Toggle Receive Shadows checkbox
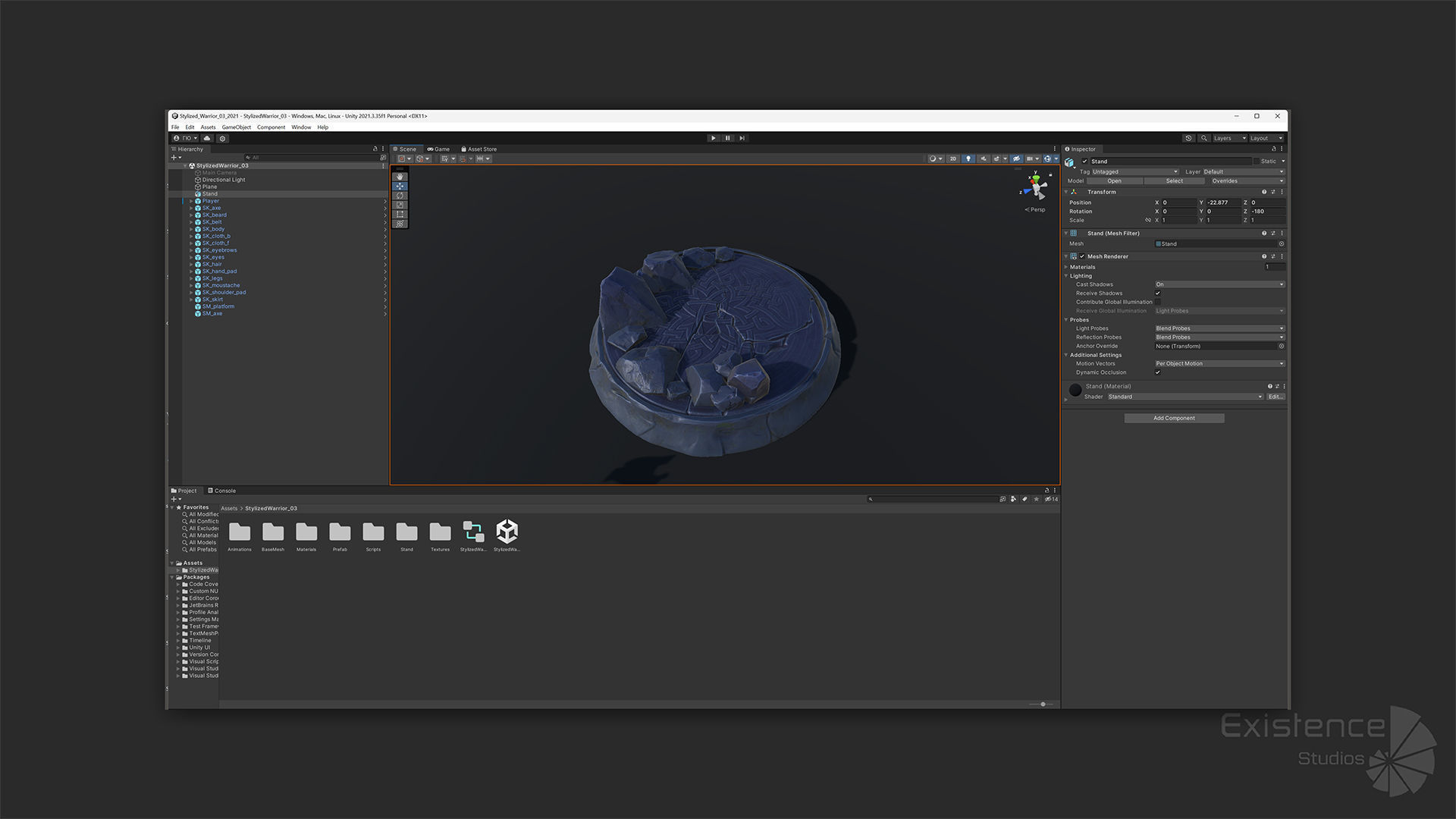This screenshot has height=819, width=1456. [x=1158, y=293]
